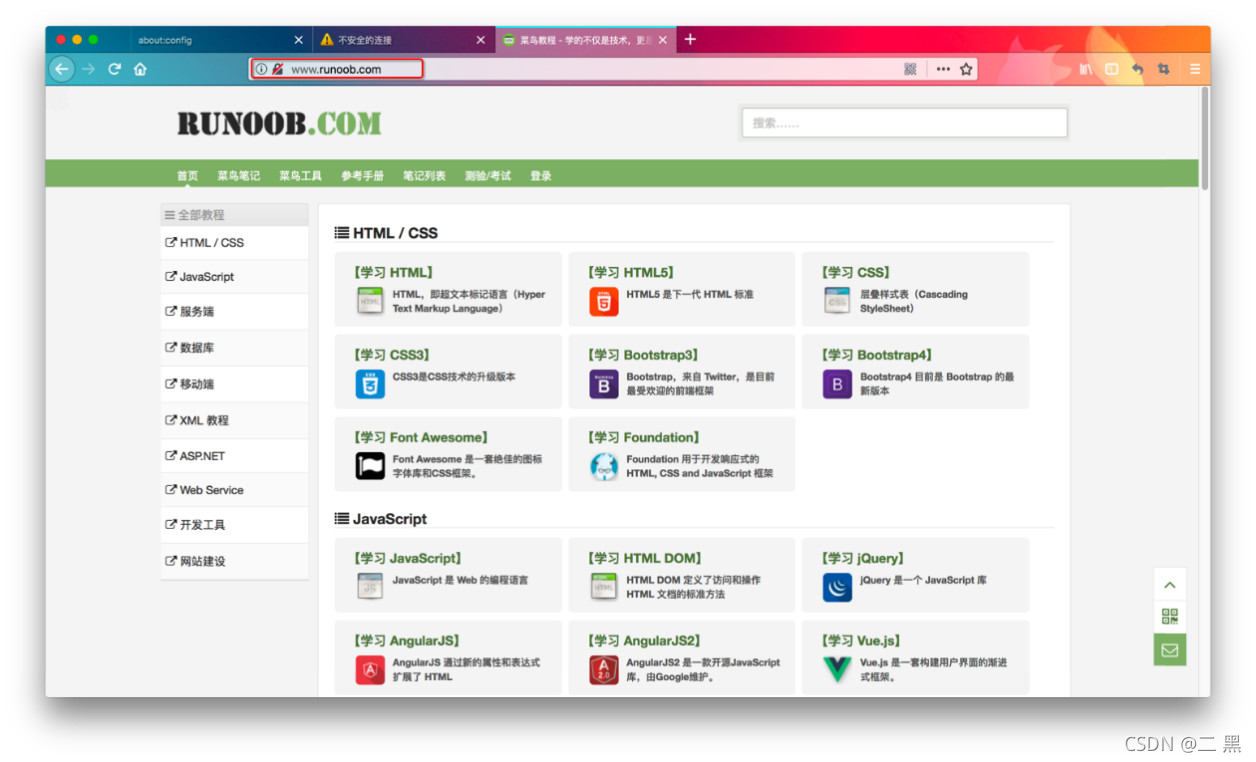The image size is (1256, 762).
Task: Select JavaScript in the sidebar
Action: point(234,277)
